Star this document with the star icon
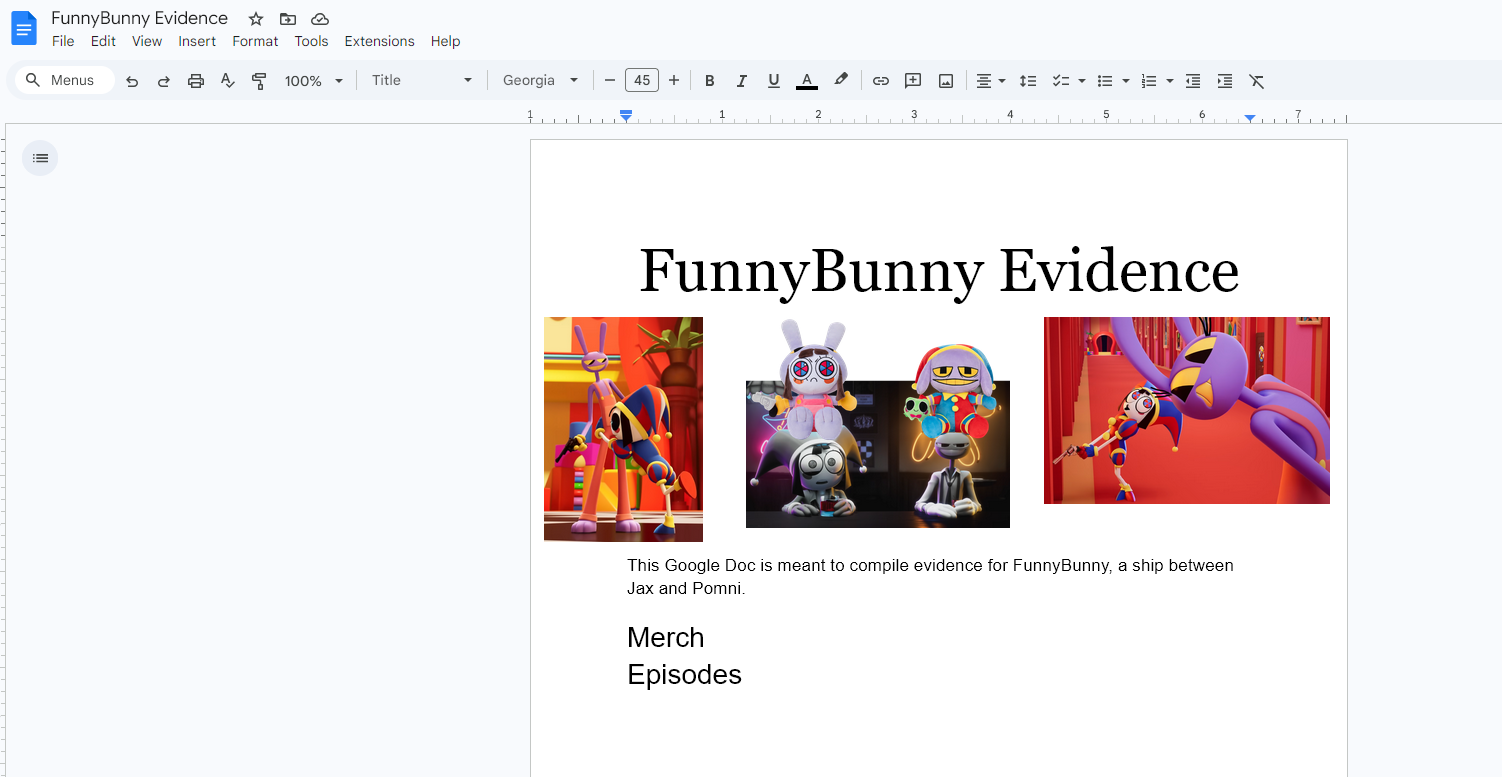1502x777 pixels. (x=256, y=19)
